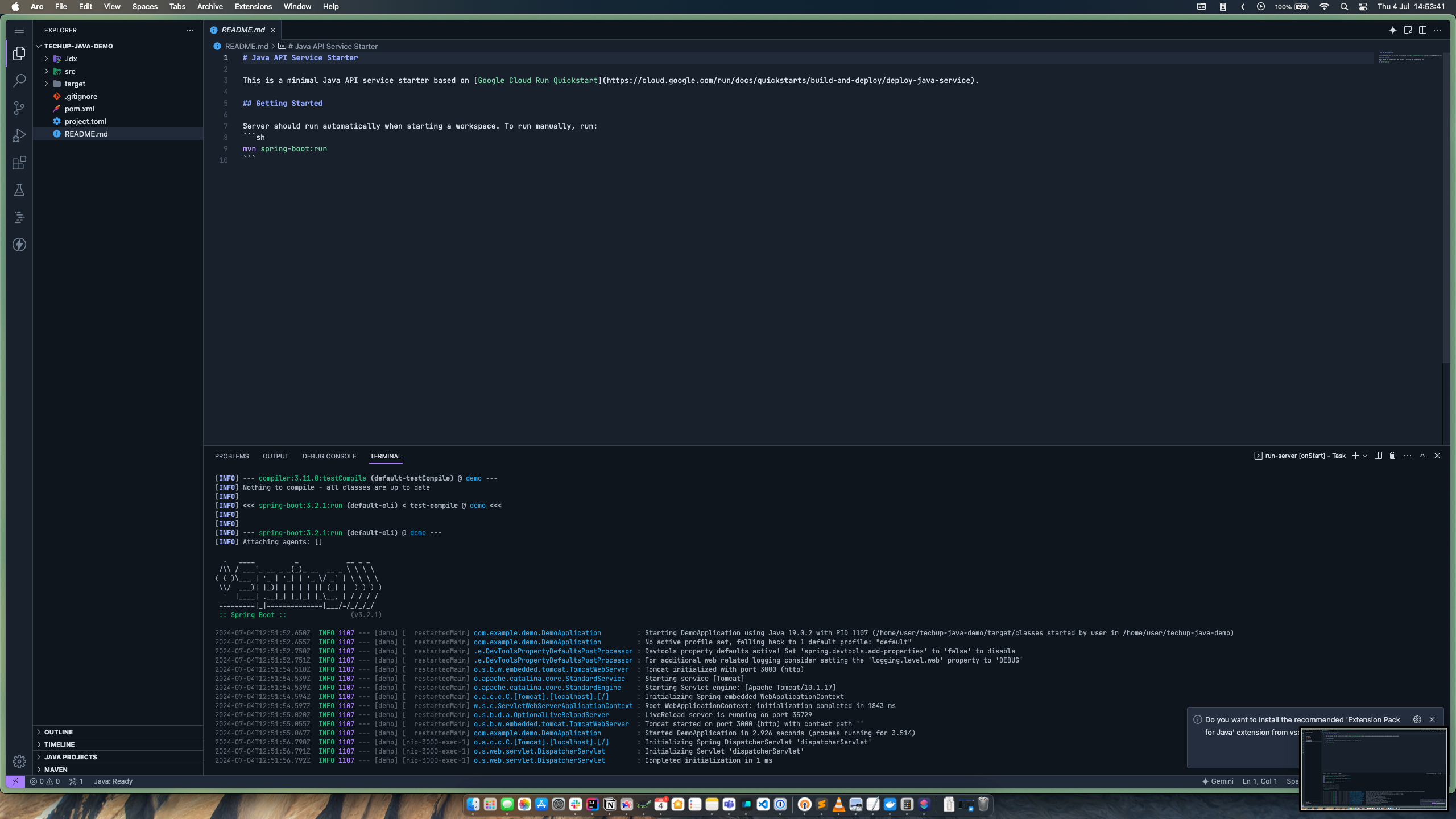1456x819 pixels.
Task: Open the README preview to the side
Action: 1408,30
